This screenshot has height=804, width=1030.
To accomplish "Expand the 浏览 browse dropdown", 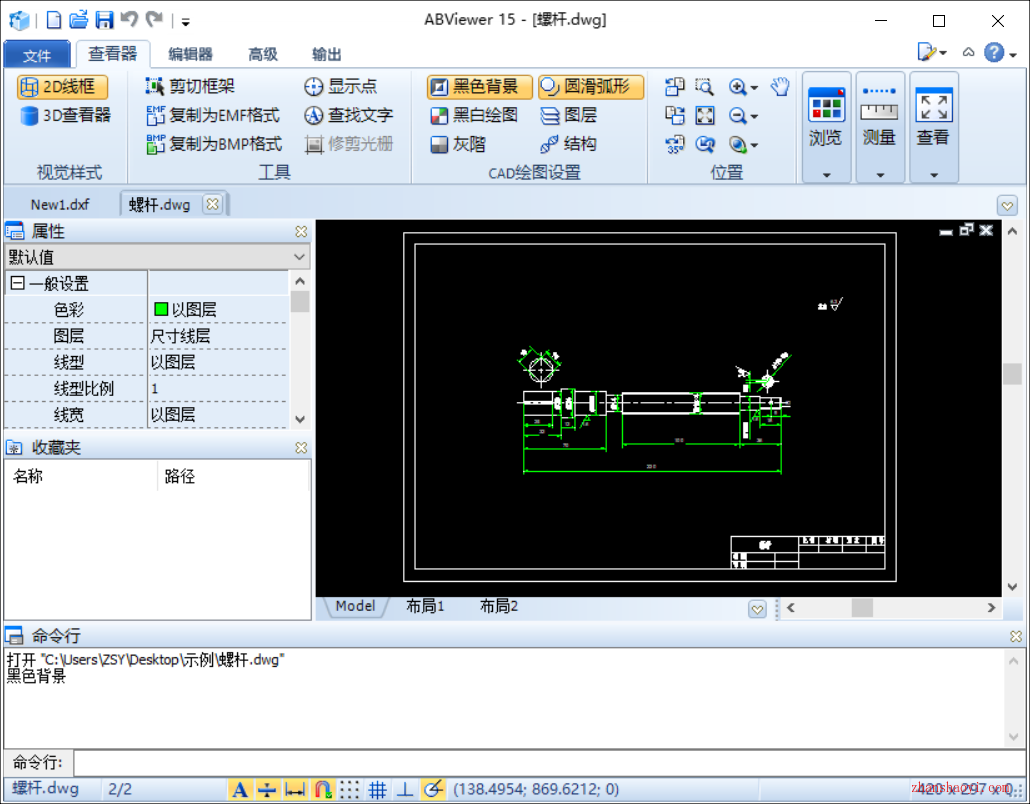I will [826, 175].
